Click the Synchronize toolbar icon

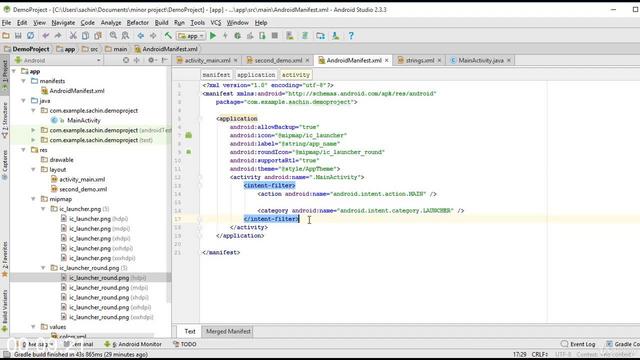31,36
